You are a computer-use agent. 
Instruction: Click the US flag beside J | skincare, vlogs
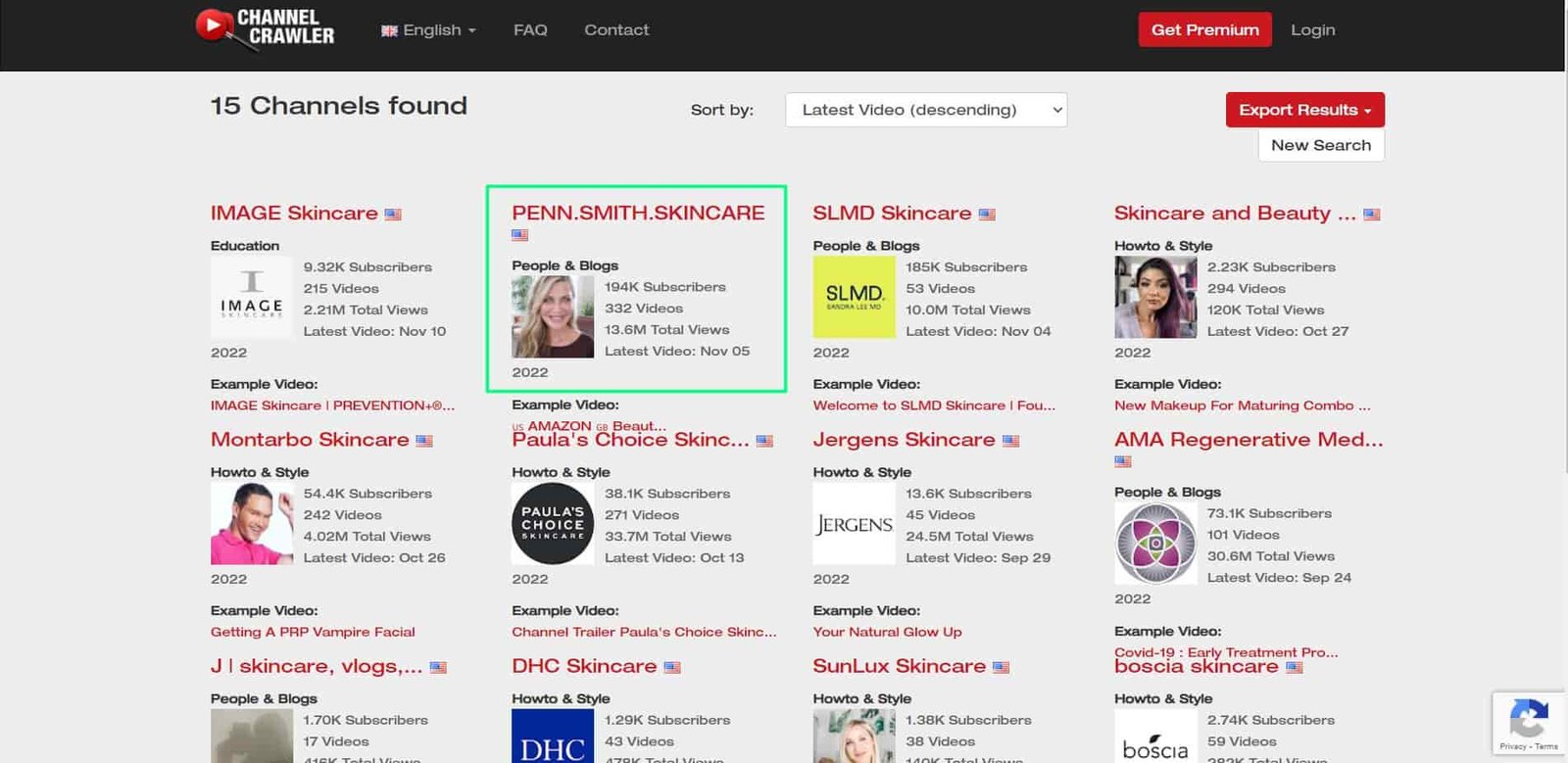438,667
